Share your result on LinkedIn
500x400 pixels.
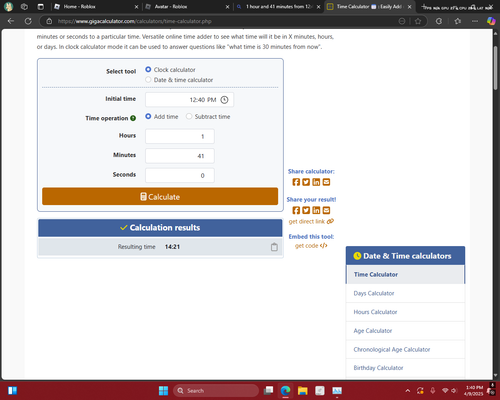[x=316, y=210]
